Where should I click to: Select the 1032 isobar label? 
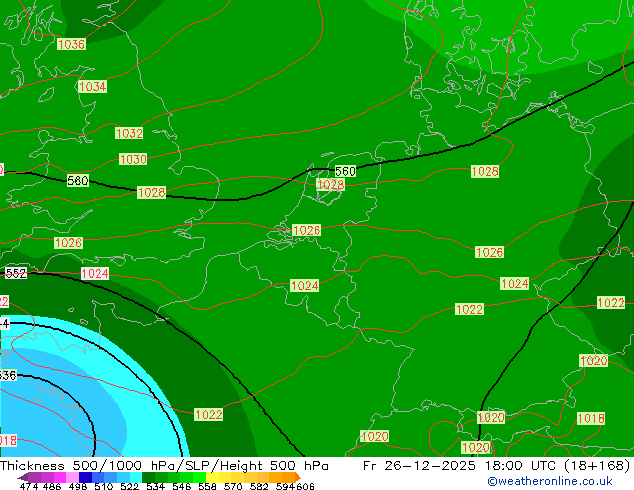tap(129, 133)
